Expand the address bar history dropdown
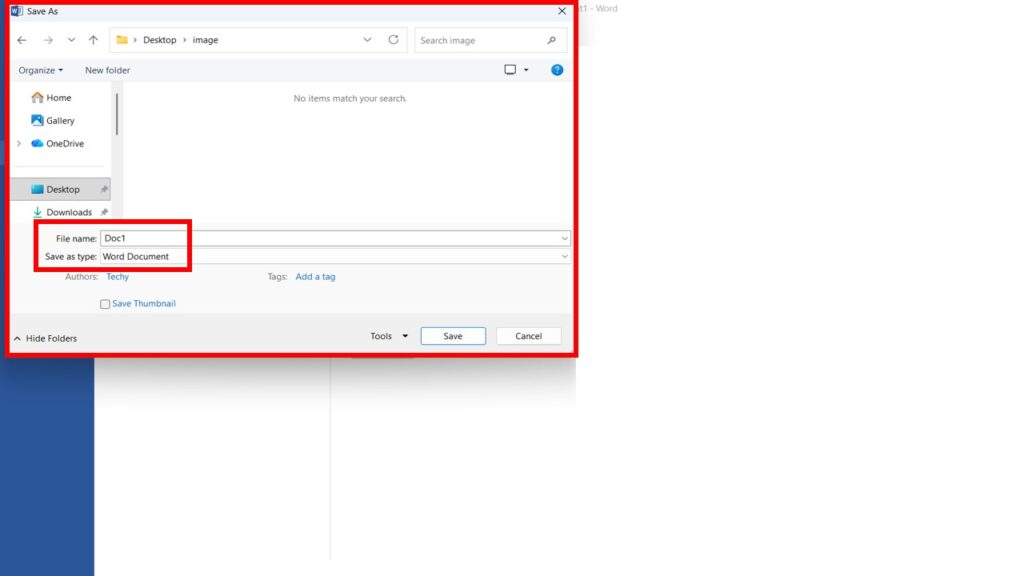The image size is (1024, 576). 367,40
